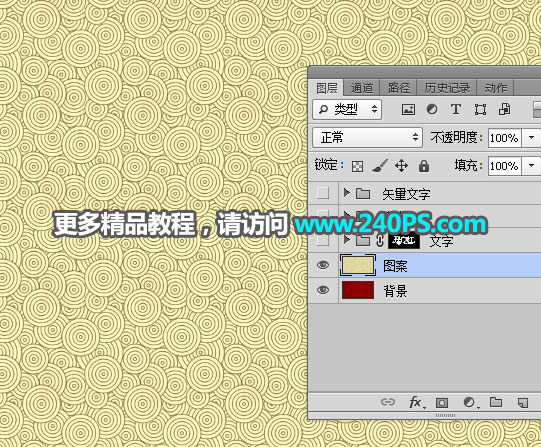The image size is (541, 447).
Task: Open the 类型 filter dropdown
Action: 347,110
